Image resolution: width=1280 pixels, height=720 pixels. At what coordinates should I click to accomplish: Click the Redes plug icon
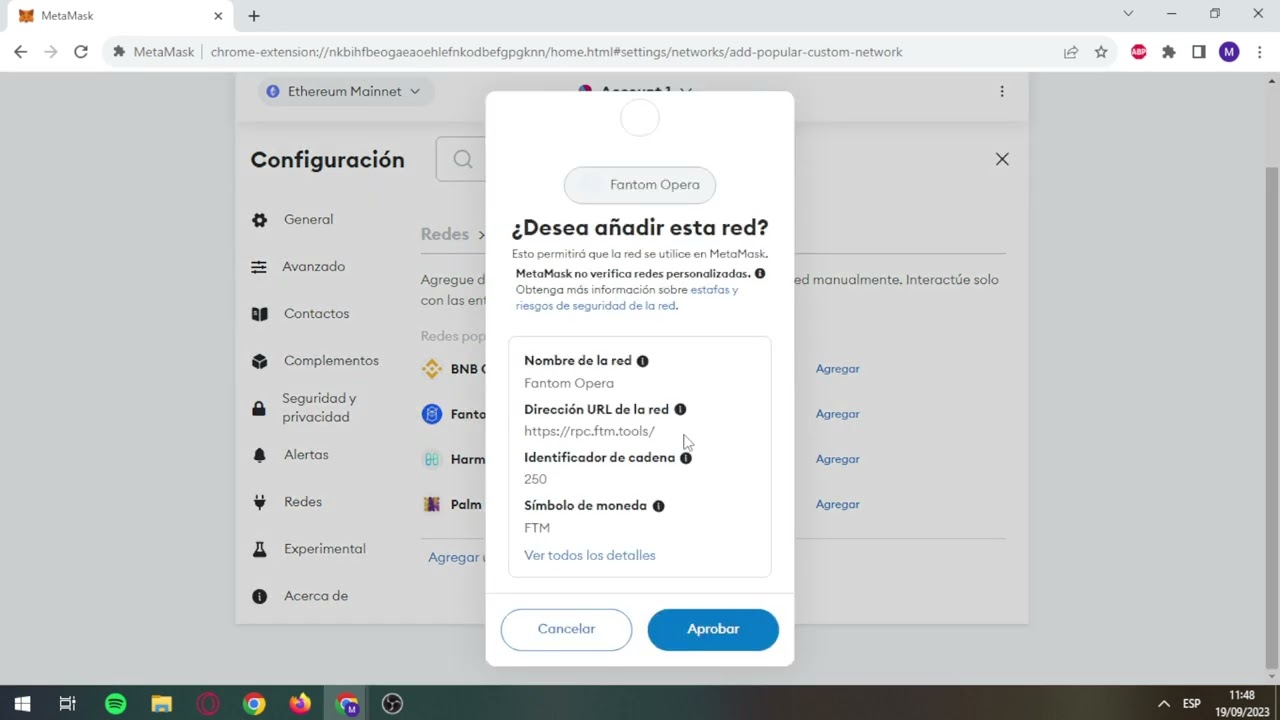tap(259, 502)
